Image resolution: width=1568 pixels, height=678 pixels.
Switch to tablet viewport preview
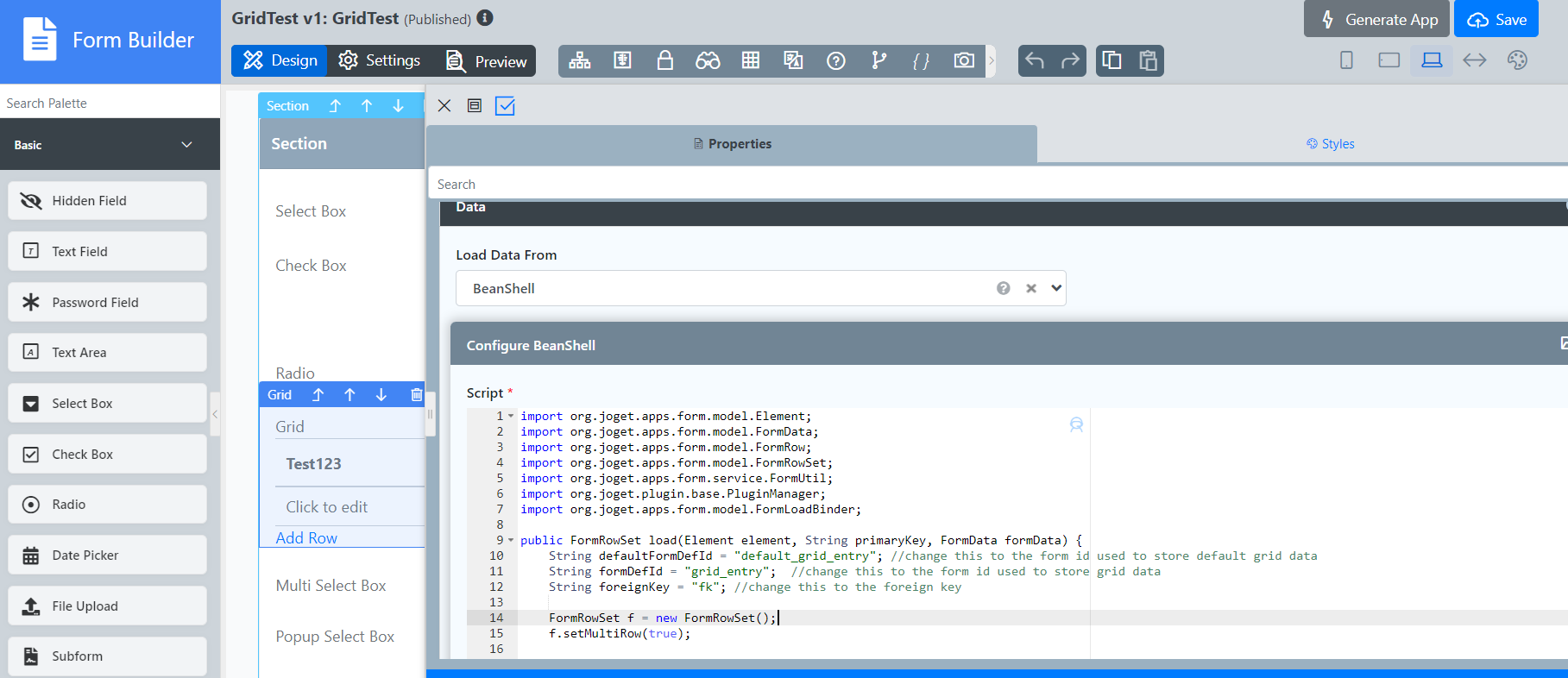click(x=1389, y=60)
